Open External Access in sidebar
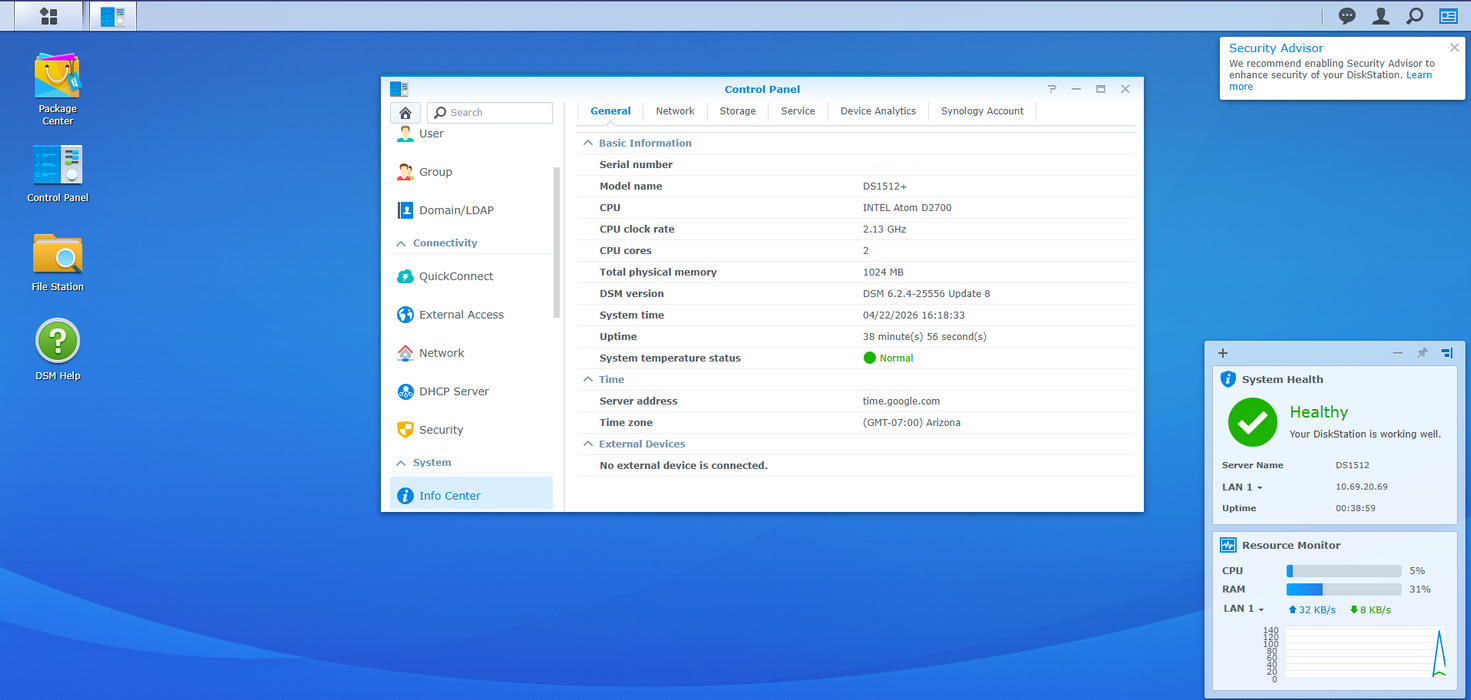 pyautogui.click(x=471, y=314)
